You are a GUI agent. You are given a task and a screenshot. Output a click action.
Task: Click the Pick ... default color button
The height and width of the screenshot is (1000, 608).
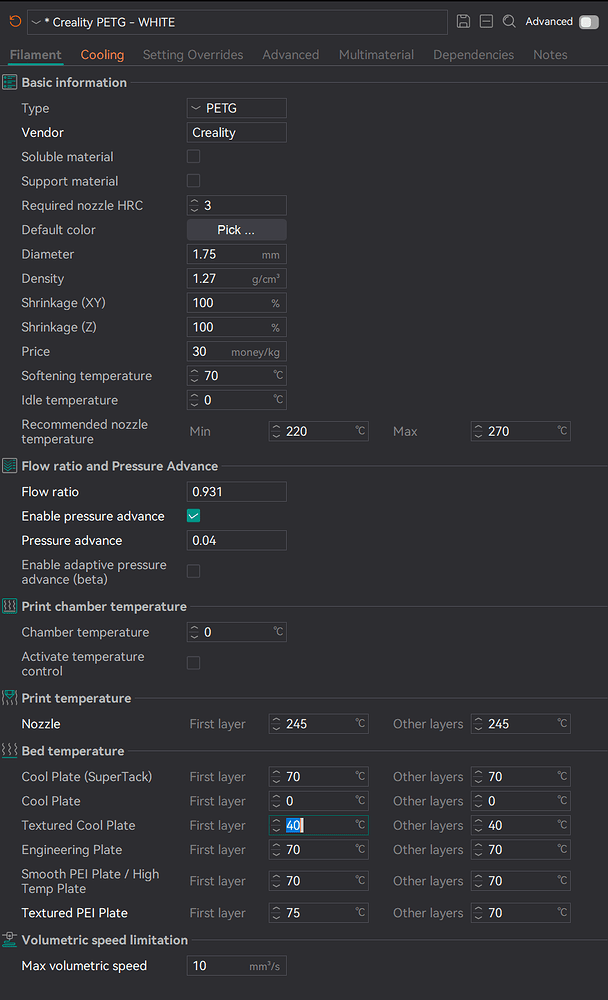[x=237, y=230]
